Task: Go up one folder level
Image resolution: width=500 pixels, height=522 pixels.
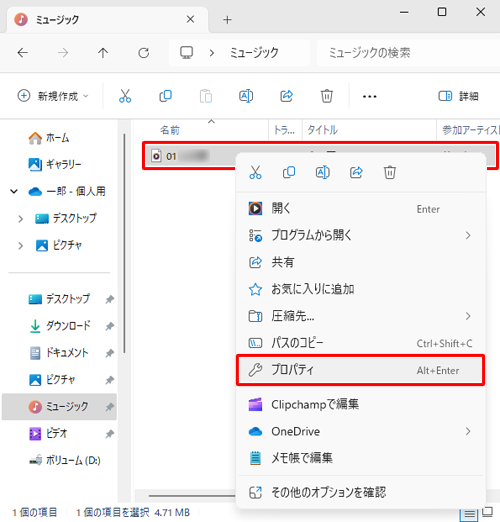Action: point(103,53)
